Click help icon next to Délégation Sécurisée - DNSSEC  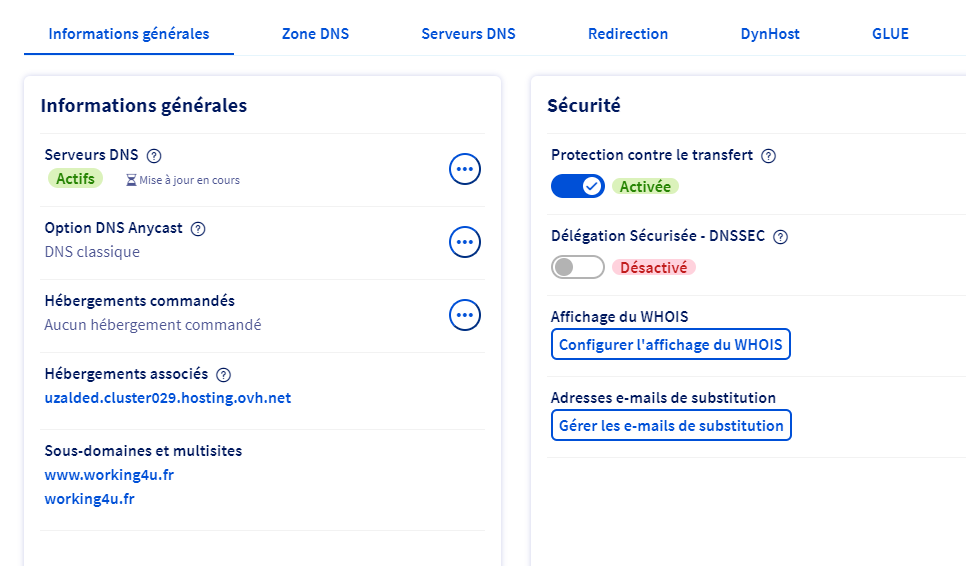[781, 238]
